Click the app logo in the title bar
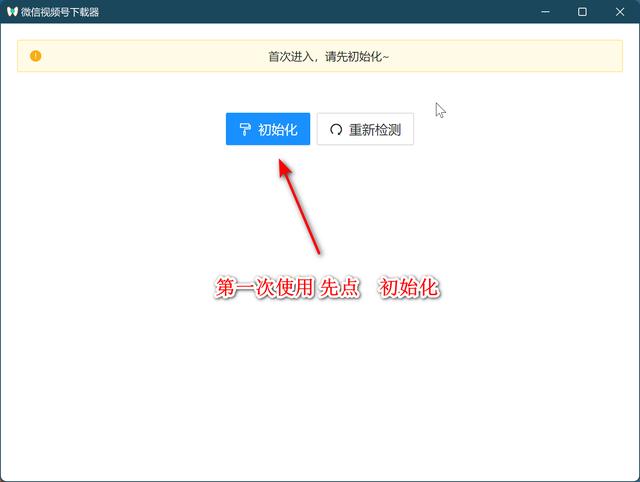The image size is (640, 482). (11, 12)
